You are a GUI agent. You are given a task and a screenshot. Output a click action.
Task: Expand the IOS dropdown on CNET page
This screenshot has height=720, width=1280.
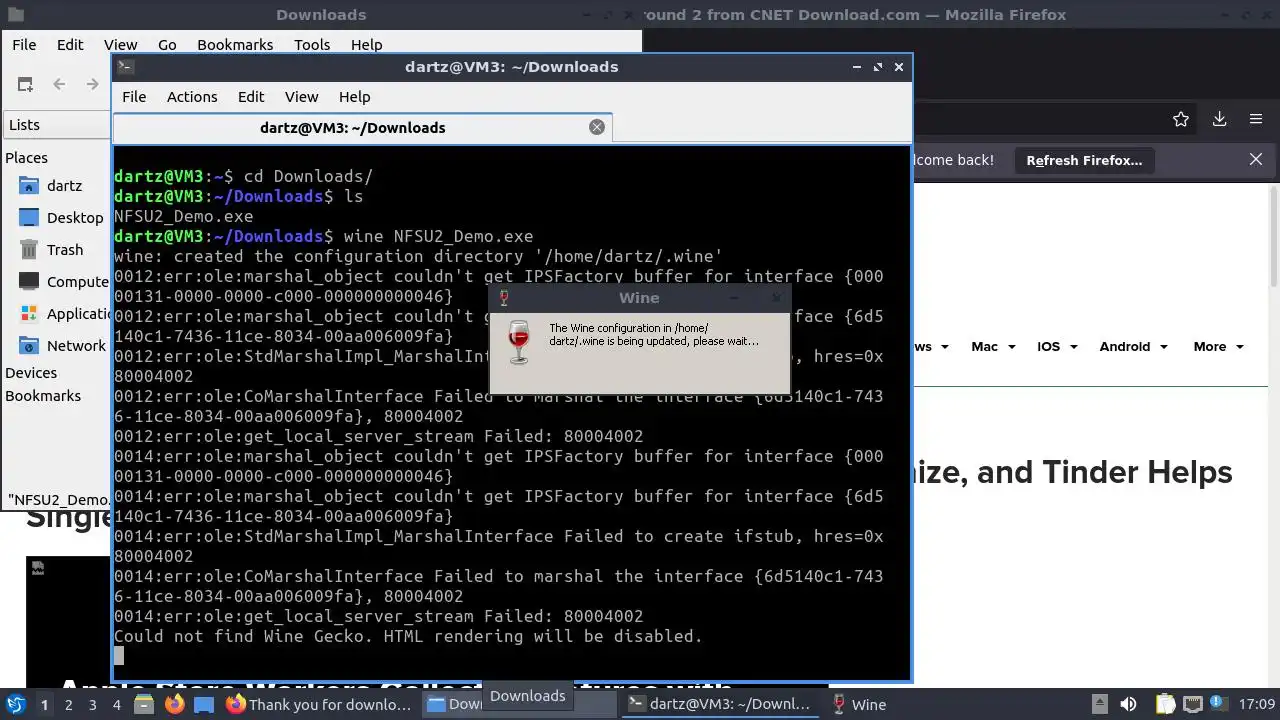[1057, 347]
